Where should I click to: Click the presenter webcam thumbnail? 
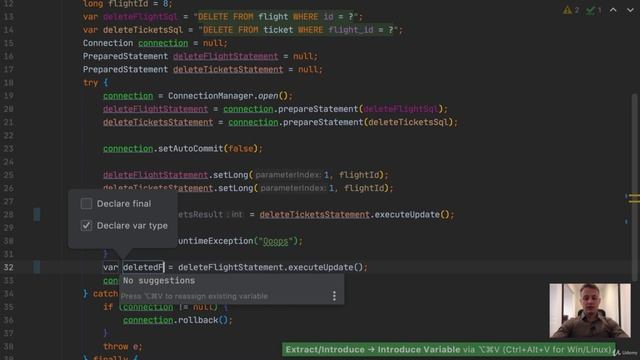(x=589, y=311)
